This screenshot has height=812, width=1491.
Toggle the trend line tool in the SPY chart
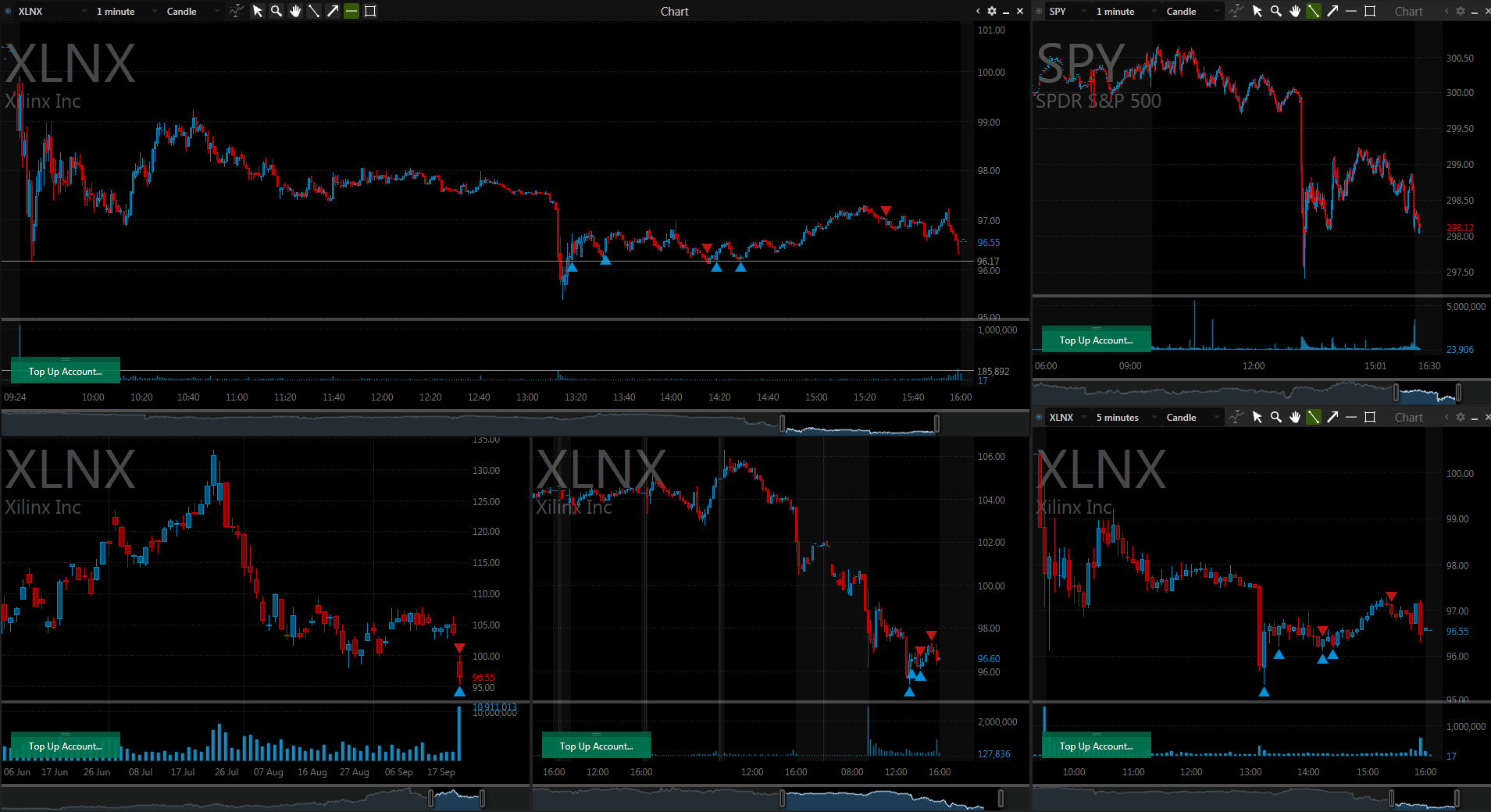click(1314, 11)
